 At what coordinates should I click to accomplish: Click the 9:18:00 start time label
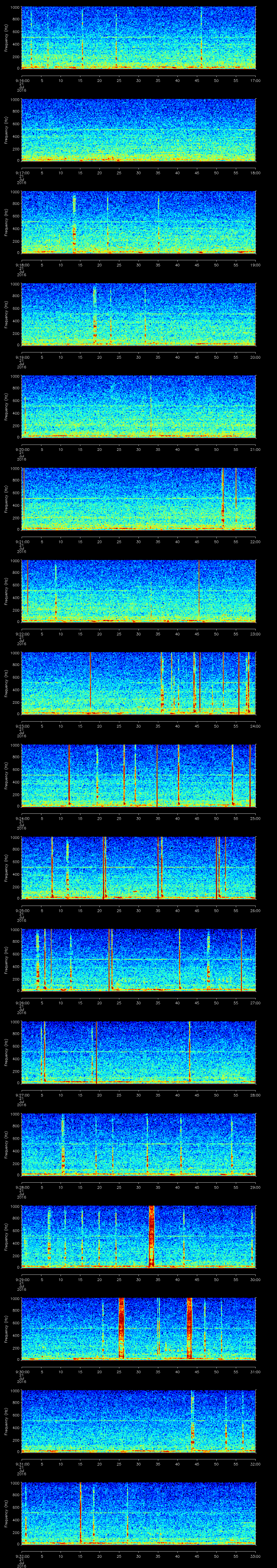point(22,265)
